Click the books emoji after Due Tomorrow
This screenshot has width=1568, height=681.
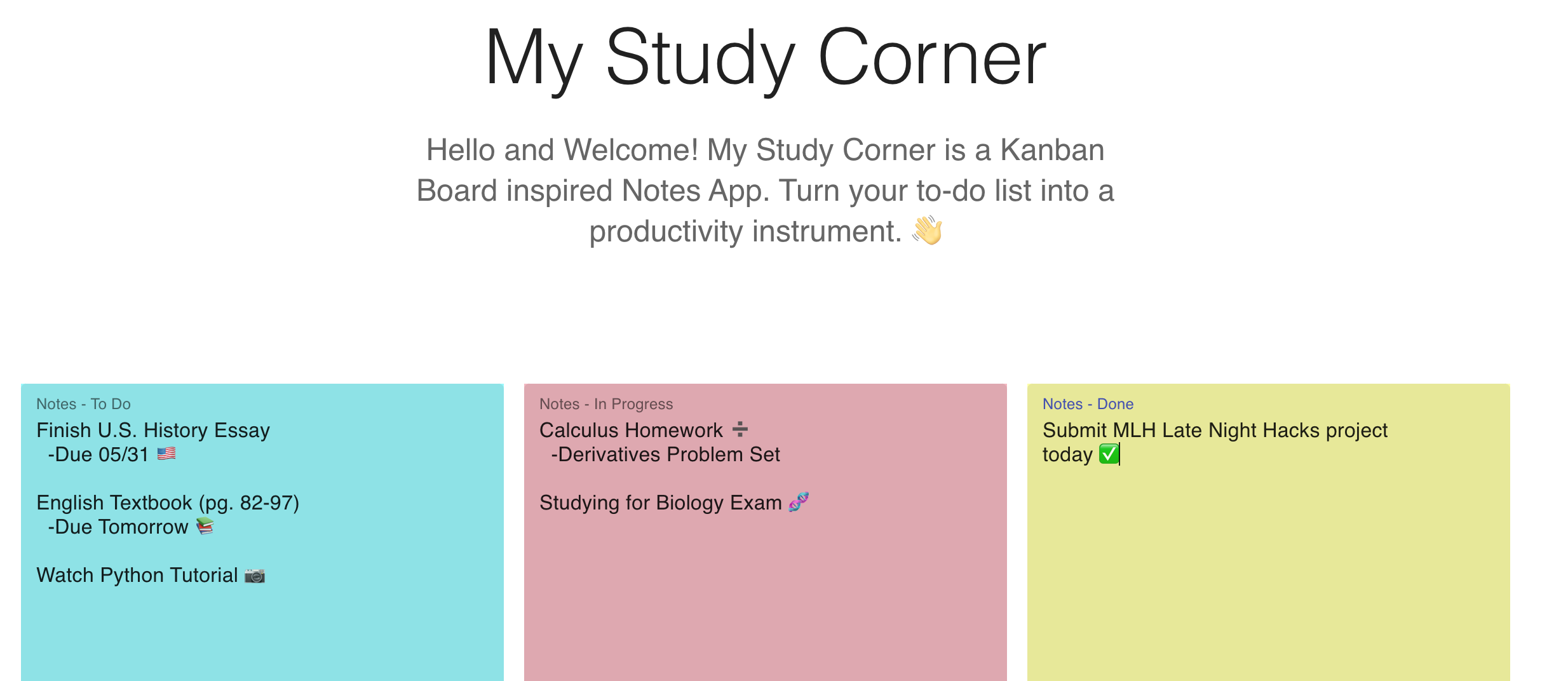click(205, 526)
